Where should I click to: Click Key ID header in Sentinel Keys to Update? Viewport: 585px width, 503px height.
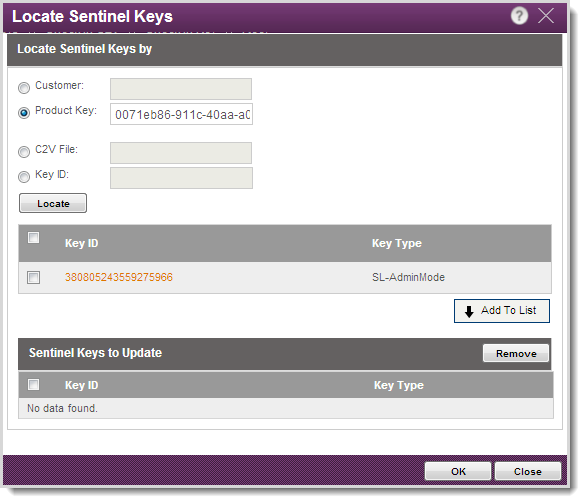(81, 385)
